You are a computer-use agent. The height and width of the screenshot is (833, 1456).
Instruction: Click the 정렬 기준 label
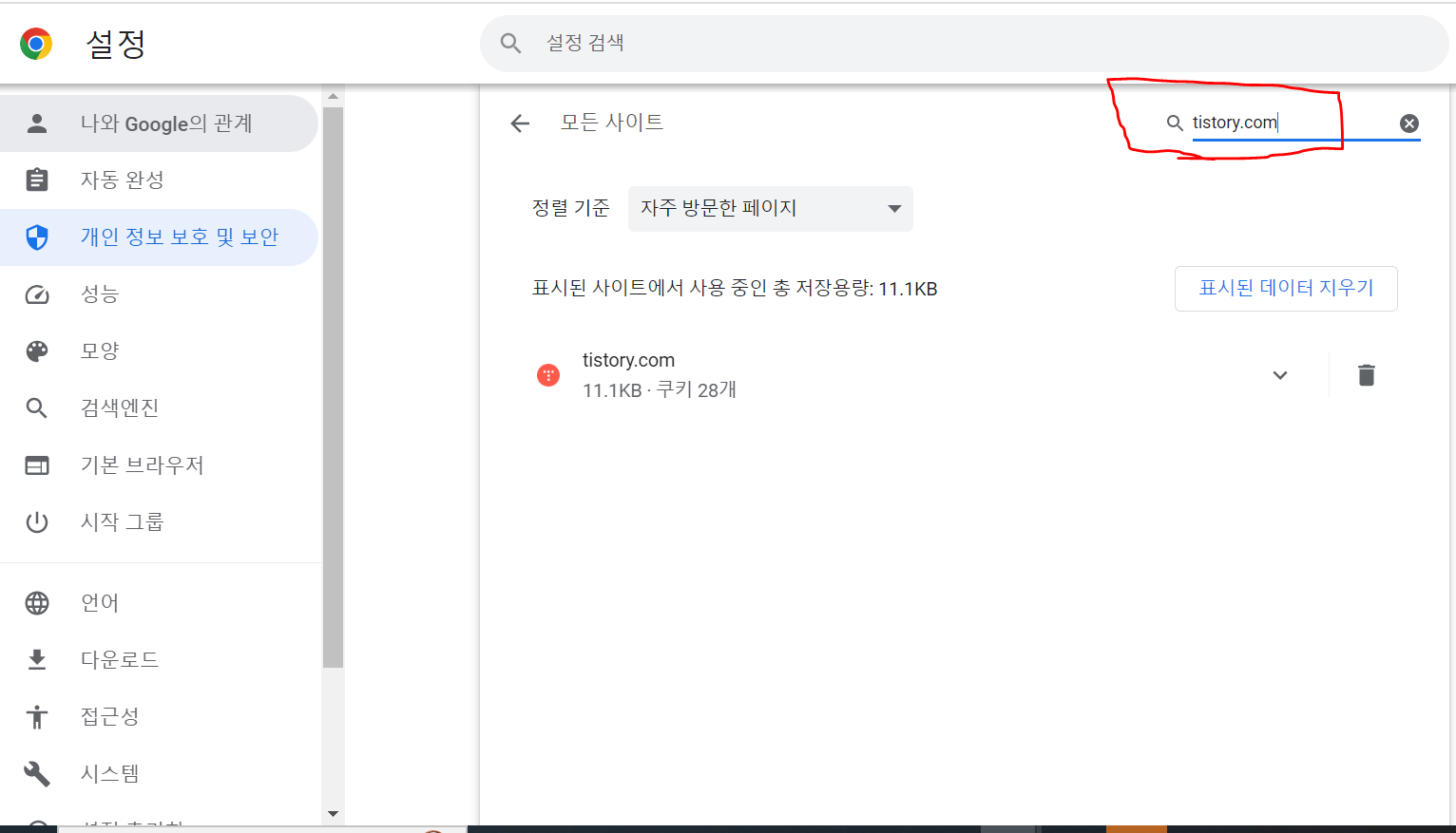[x=571, y=208]
